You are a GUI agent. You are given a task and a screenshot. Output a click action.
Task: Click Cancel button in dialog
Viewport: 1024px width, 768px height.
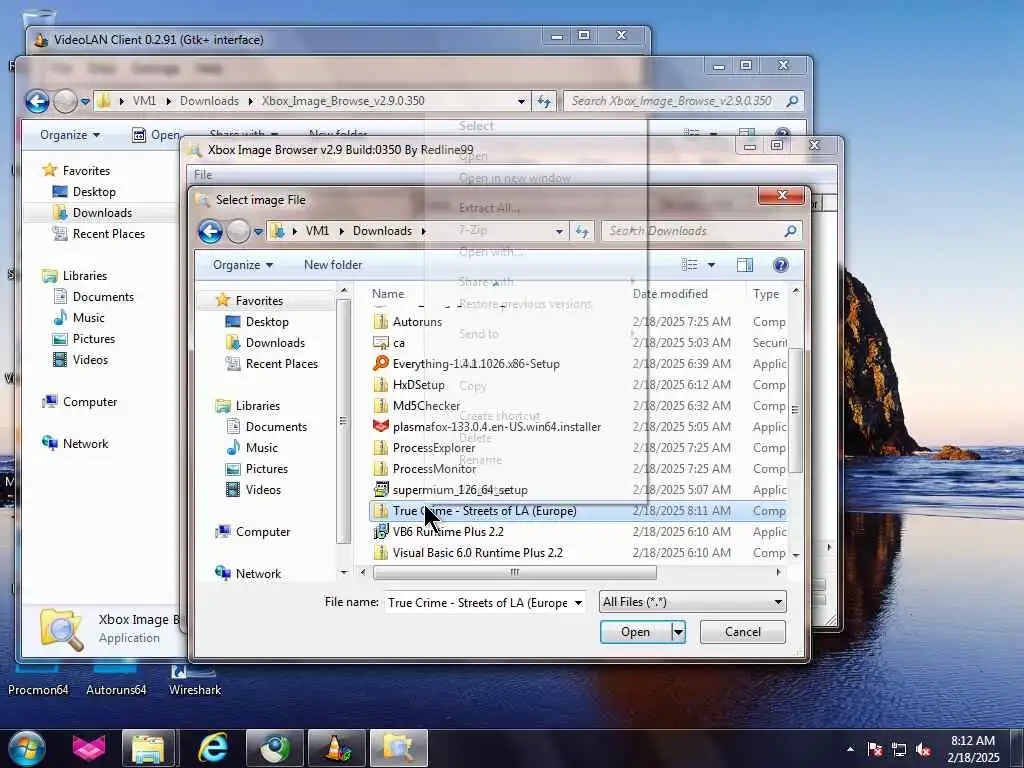(743, 632)
